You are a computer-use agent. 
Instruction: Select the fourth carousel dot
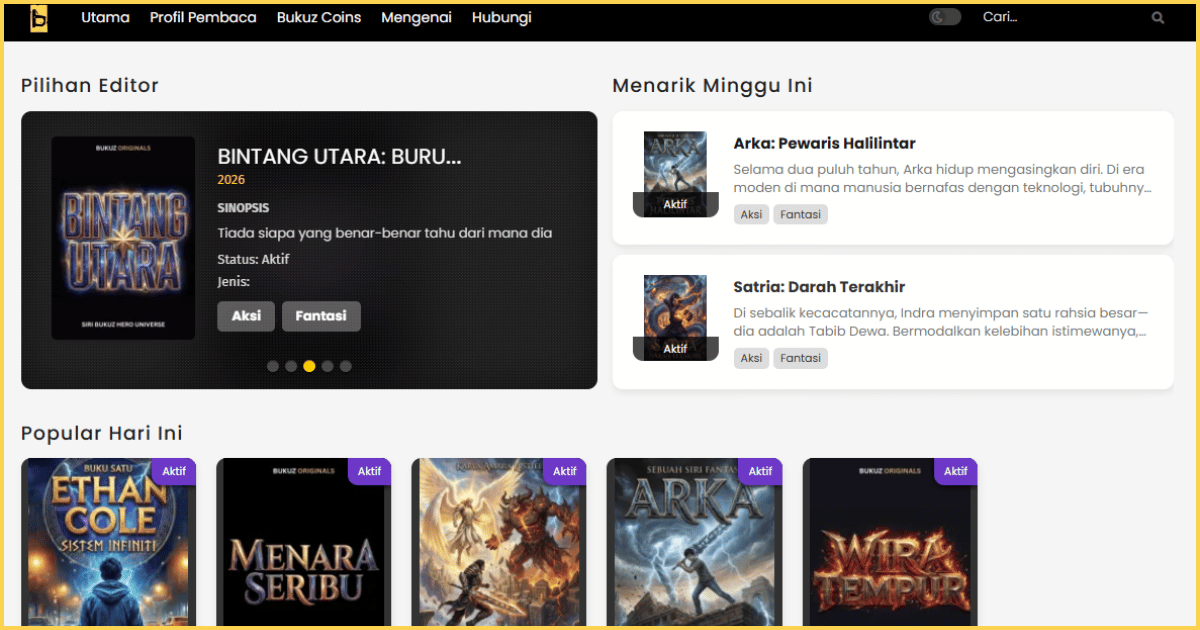327,366
